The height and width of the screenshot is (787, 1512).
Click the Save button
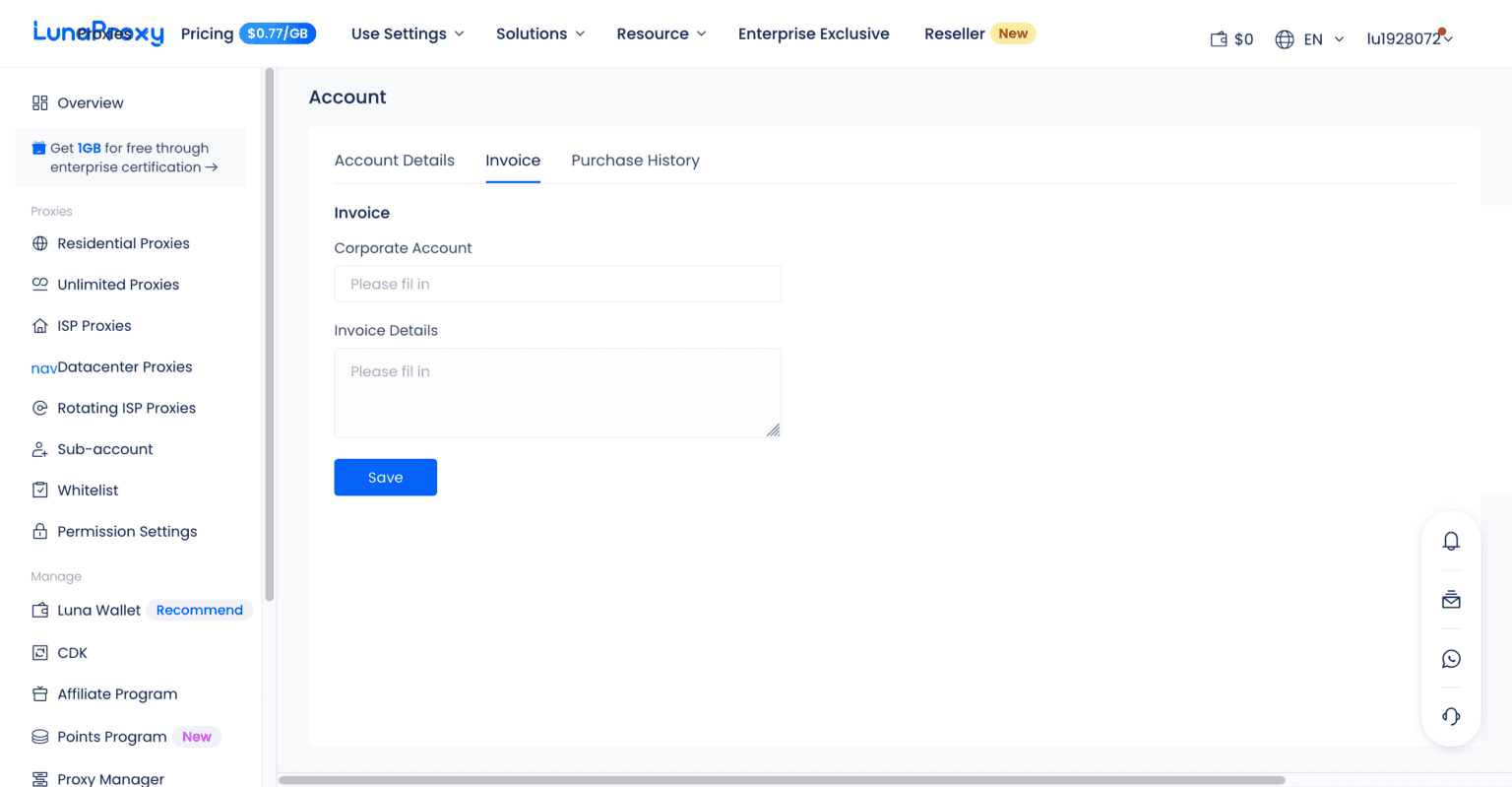(x=385, y=477)
